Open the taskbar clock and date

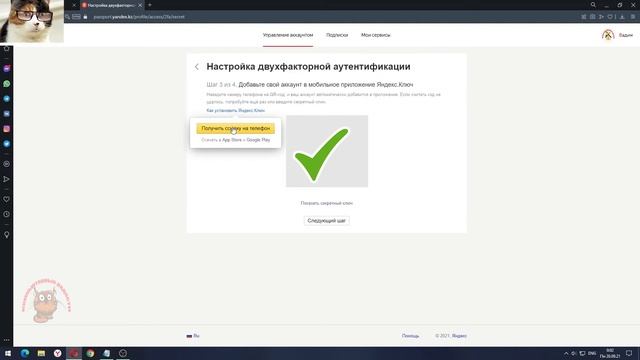pos(610,353)
